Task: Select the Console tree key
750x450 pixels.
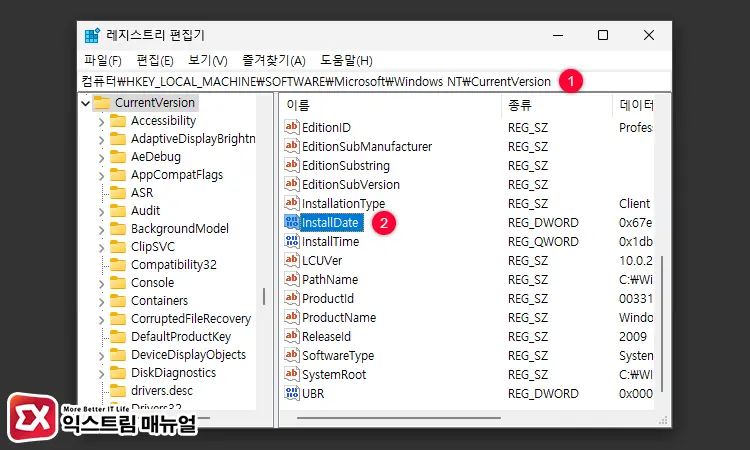Action: click(153, 283)
